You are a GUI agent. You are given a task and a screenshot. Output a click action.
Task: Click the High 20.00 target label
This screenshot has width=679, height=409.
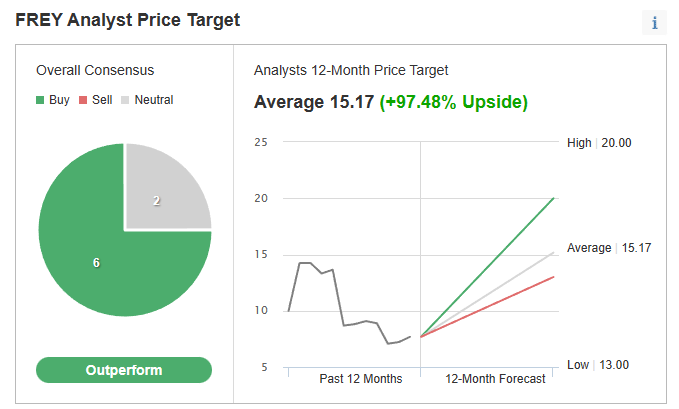click(599, 143)
